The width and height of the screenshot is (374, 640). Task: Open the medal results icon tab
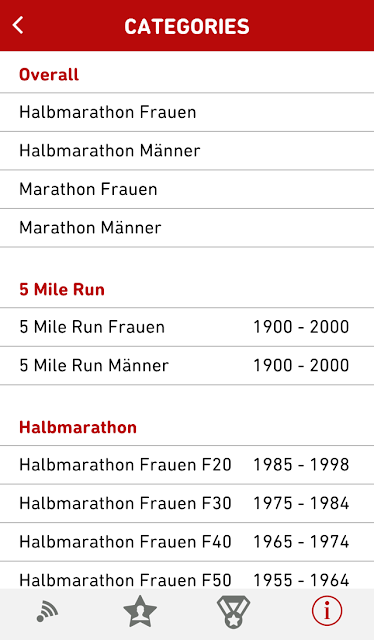[233, 611]
